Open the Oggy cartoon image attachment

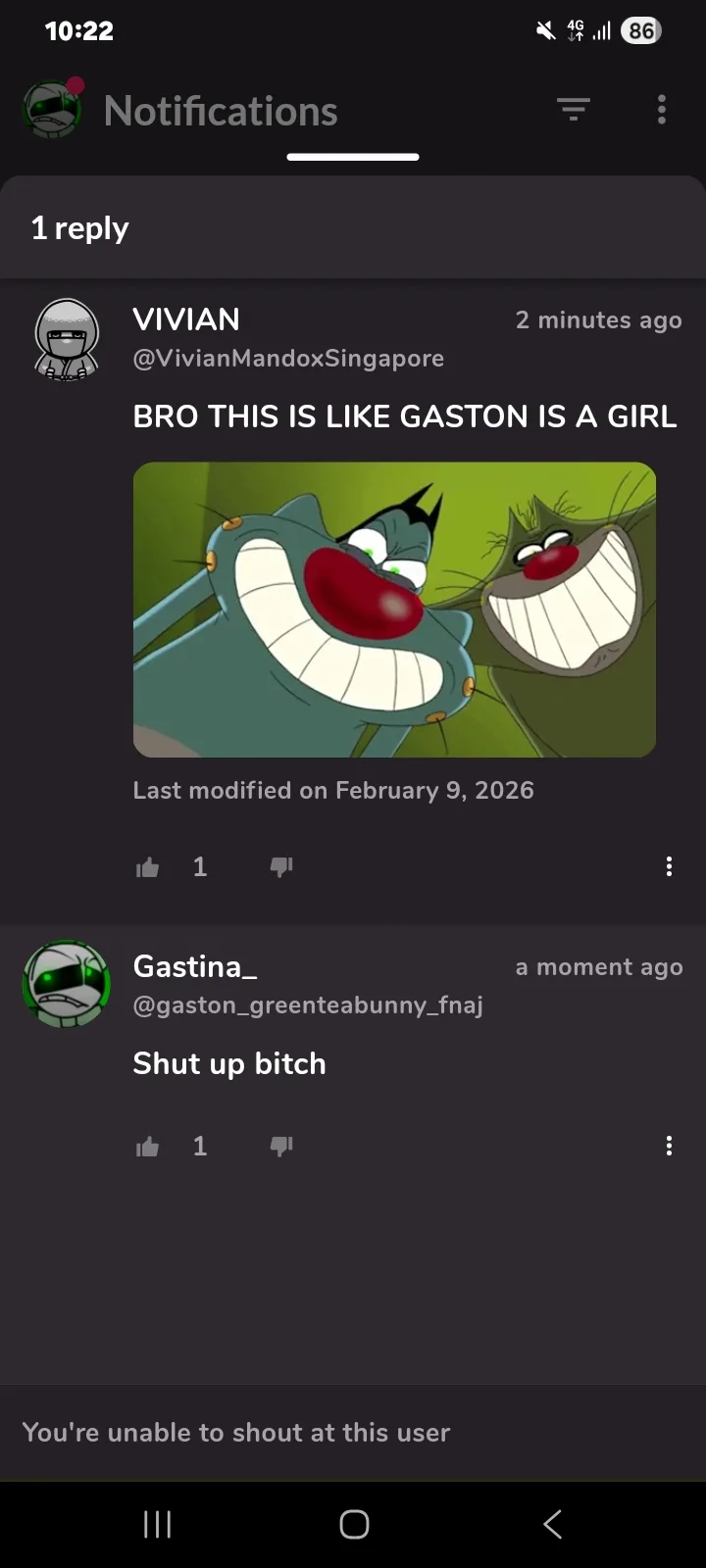point(394,610)
